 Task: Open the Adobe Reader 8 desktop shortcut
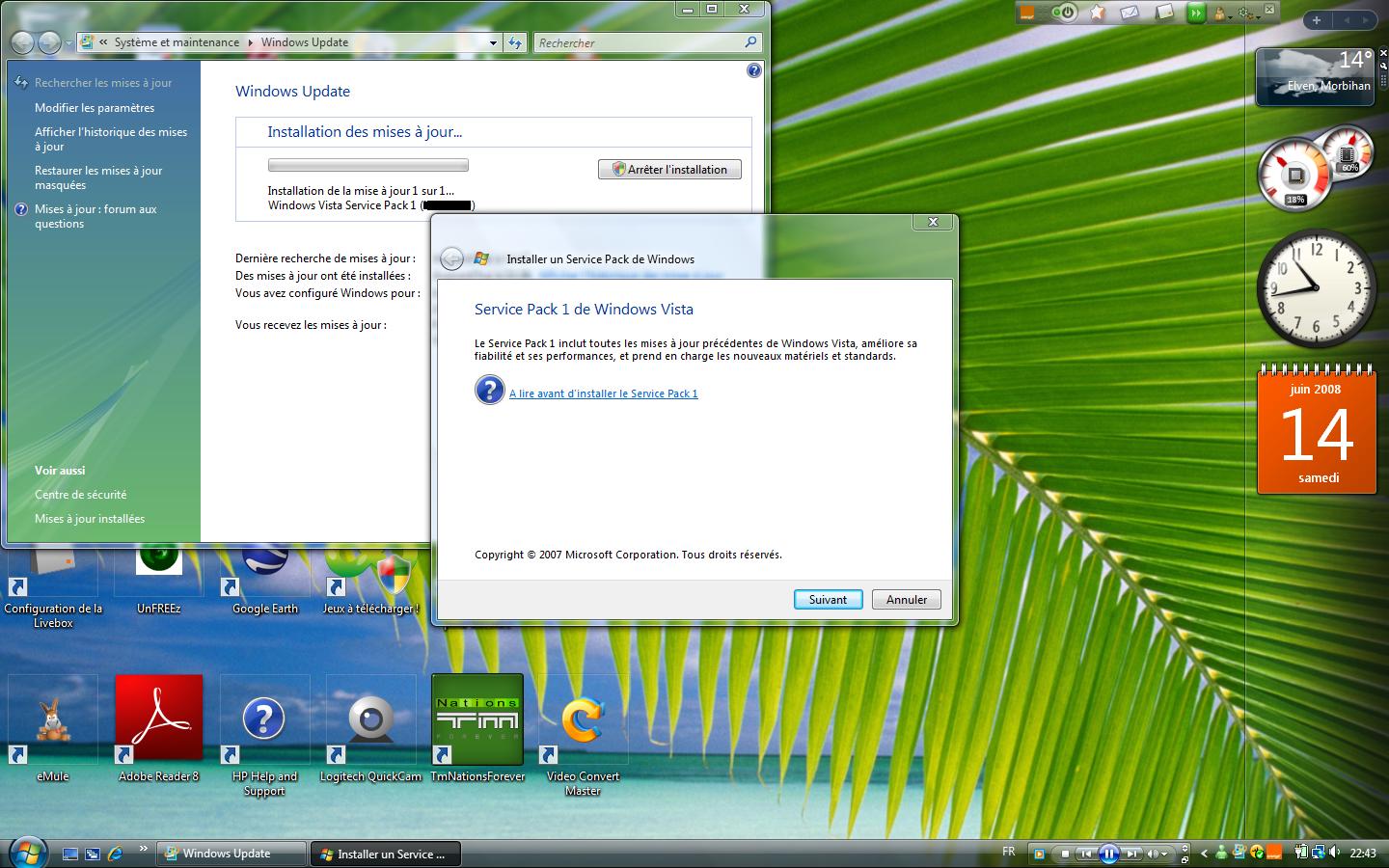(x=159, y=719)
